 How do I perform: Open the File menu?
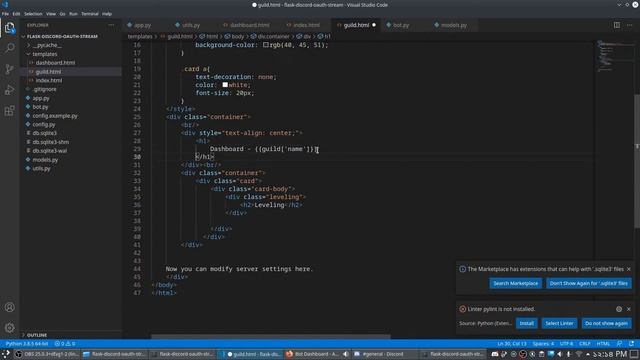pos(5,14)
